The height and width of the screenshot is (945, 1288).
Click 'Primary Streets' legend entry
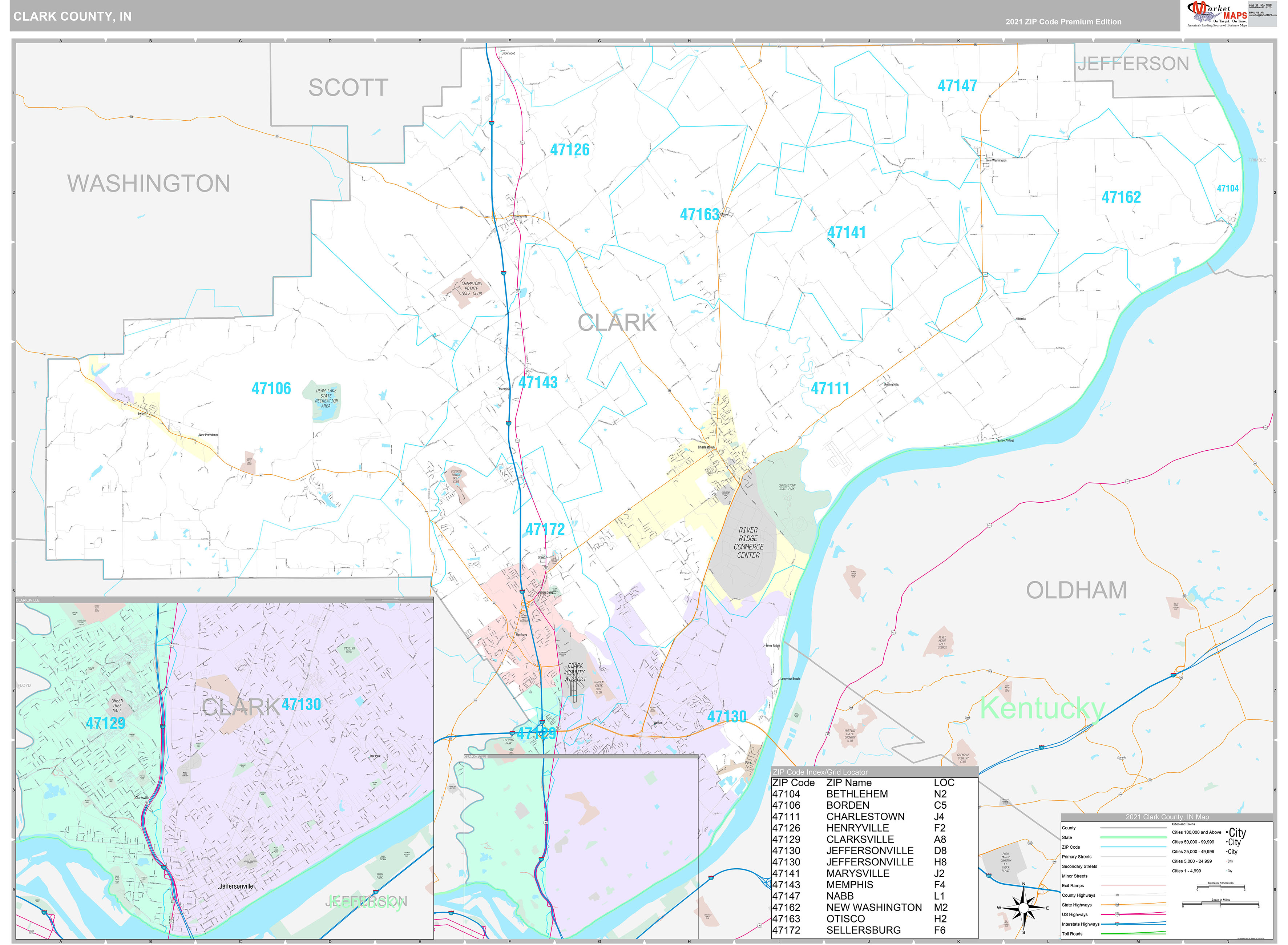pyautogui.click(x=1077, y=857)
